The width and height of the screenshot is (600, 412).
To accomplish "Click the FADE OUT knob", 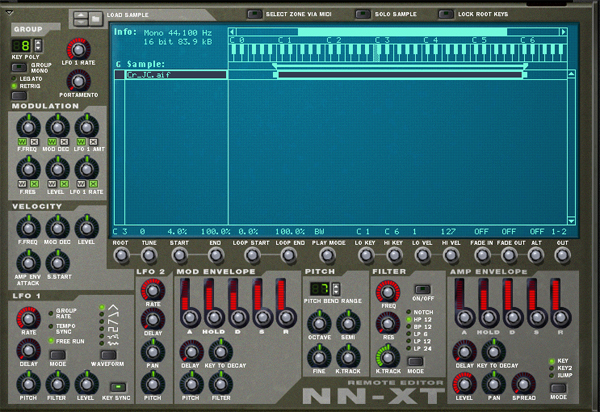I will [509, 255].
